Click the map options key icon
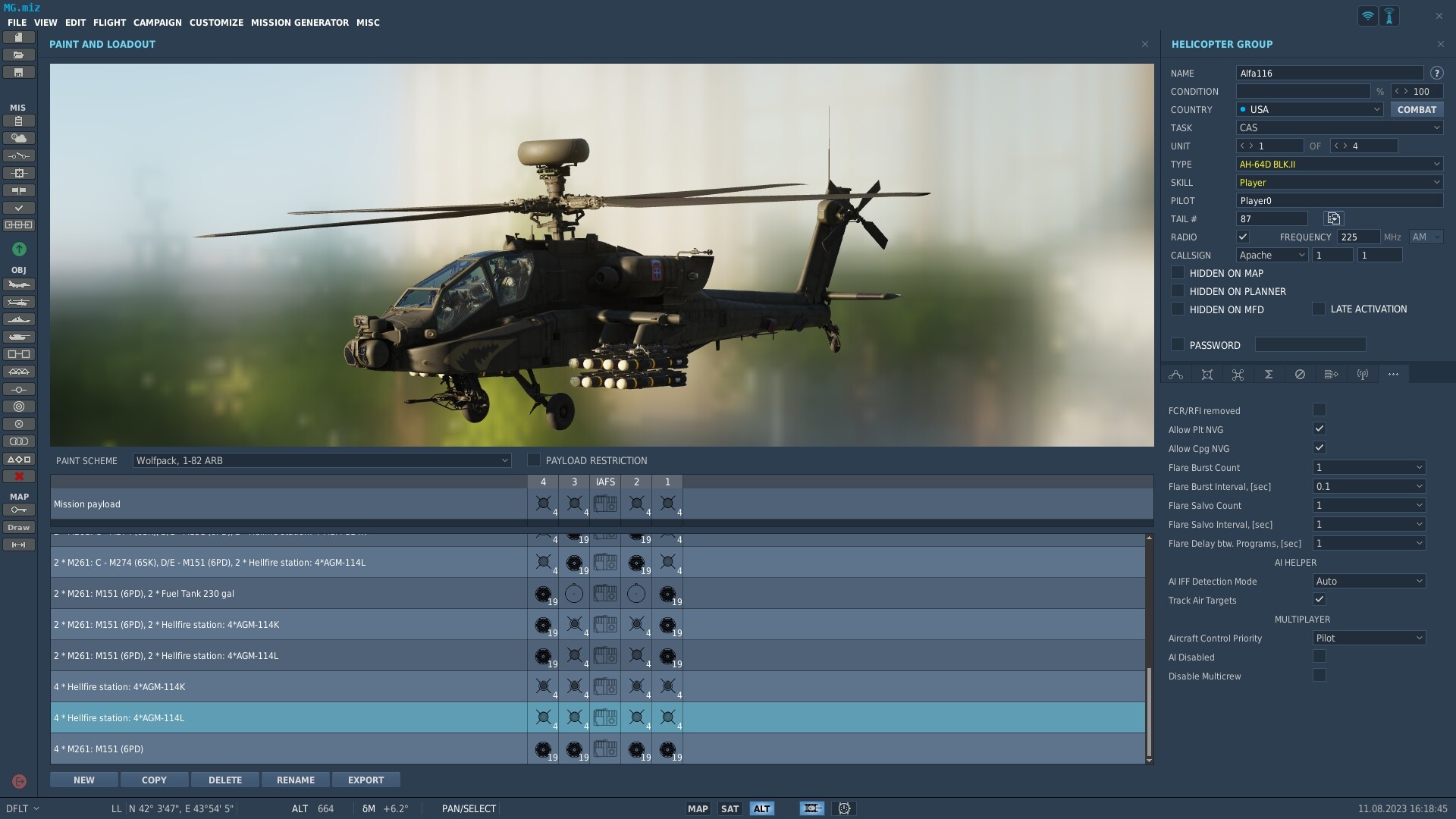The image size is (1456, 819). tap(19, 510)
